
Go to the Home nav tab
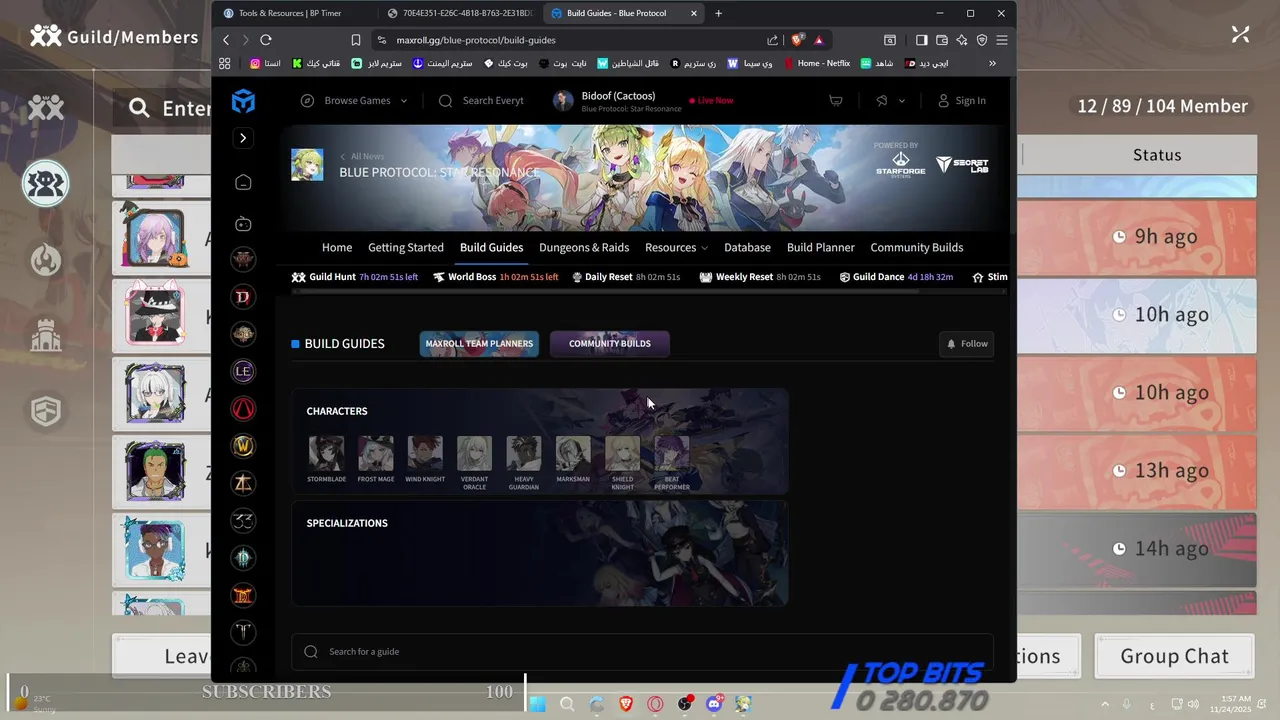coord(337,247)
